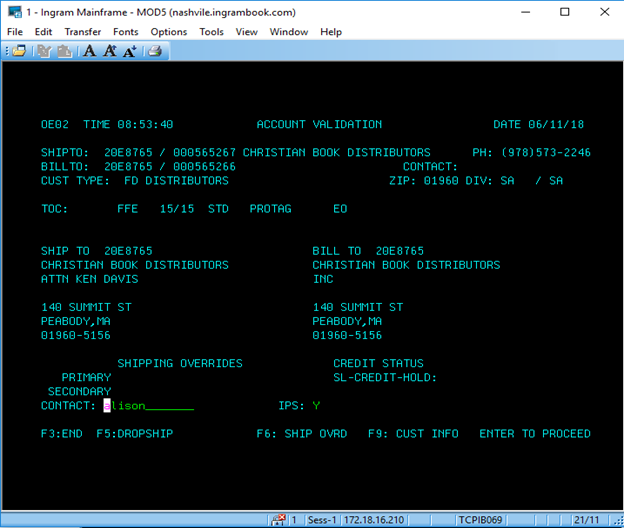Open the Window menu
The height and width of the screenshot is (528, 624).
click(289, 32)
